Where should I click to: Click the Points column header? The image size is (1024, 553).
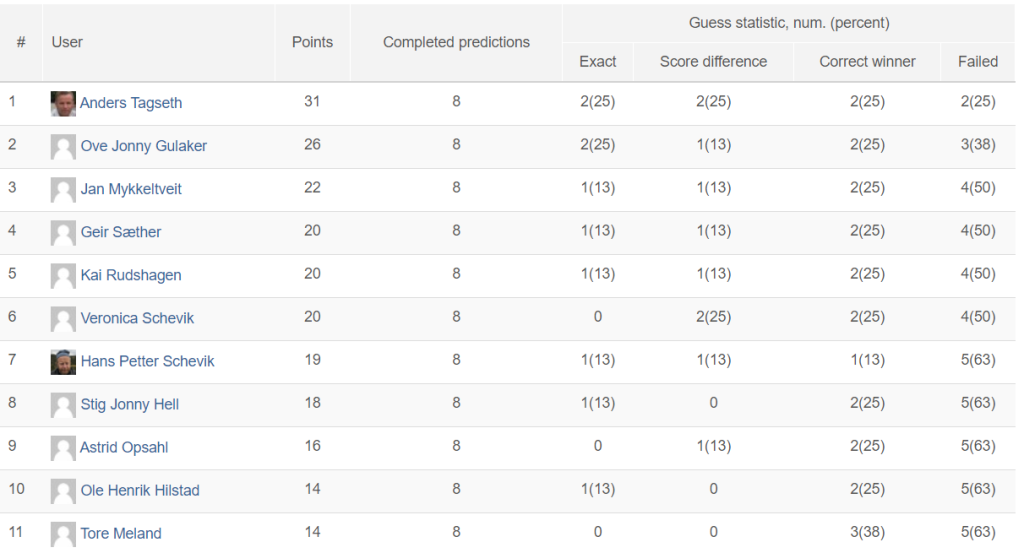[x=312, y=42]
